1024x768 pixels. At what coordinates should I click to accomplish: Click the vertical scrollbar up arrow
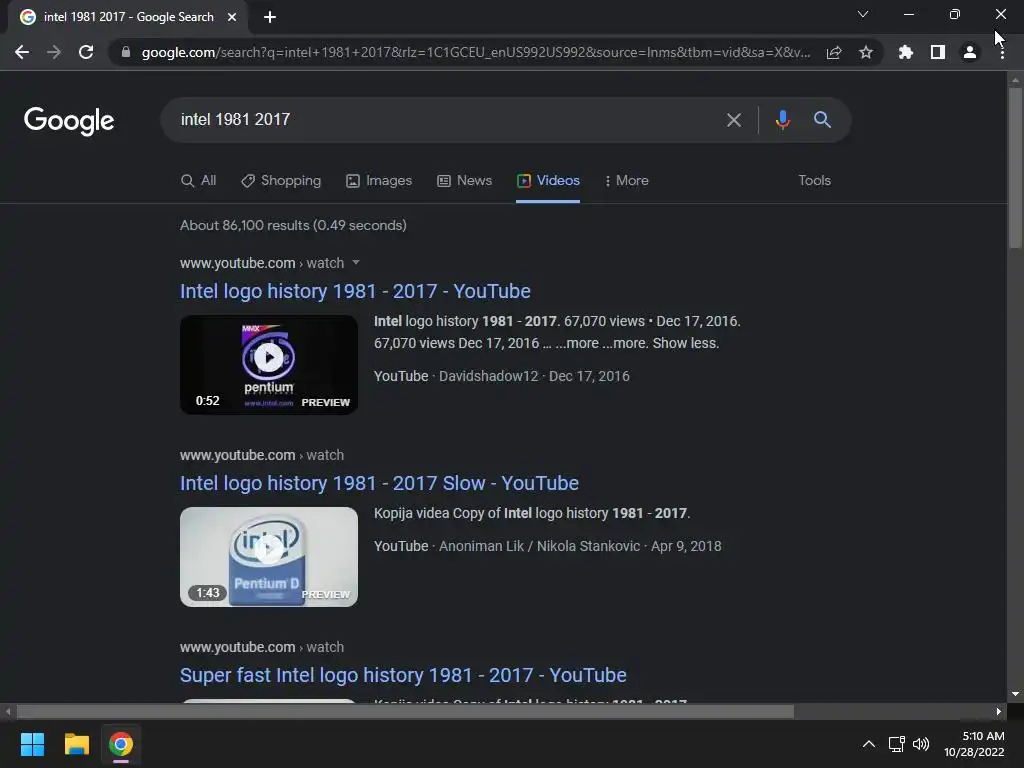pos(1015,80)
